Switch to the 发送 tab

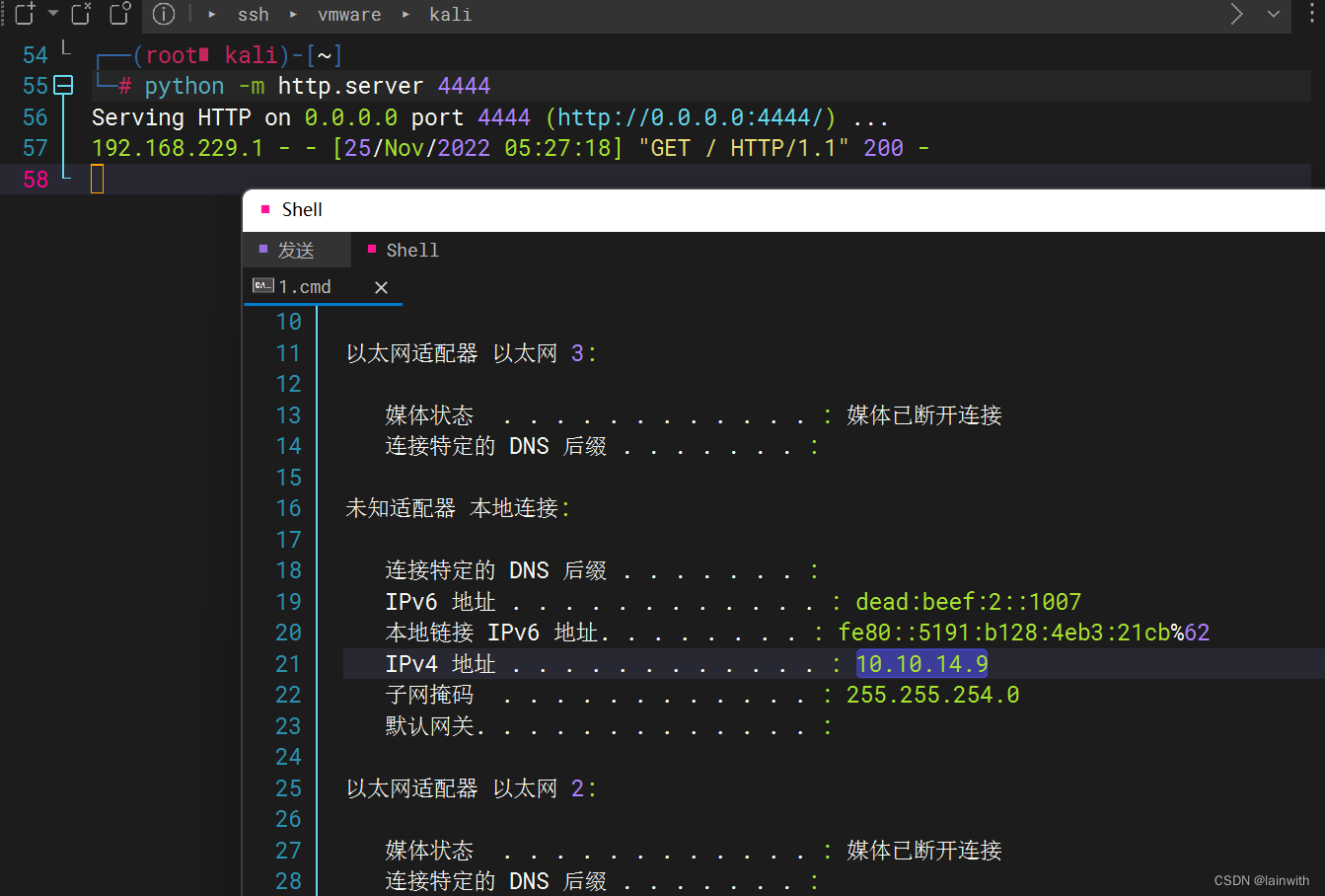click(296, 250)
